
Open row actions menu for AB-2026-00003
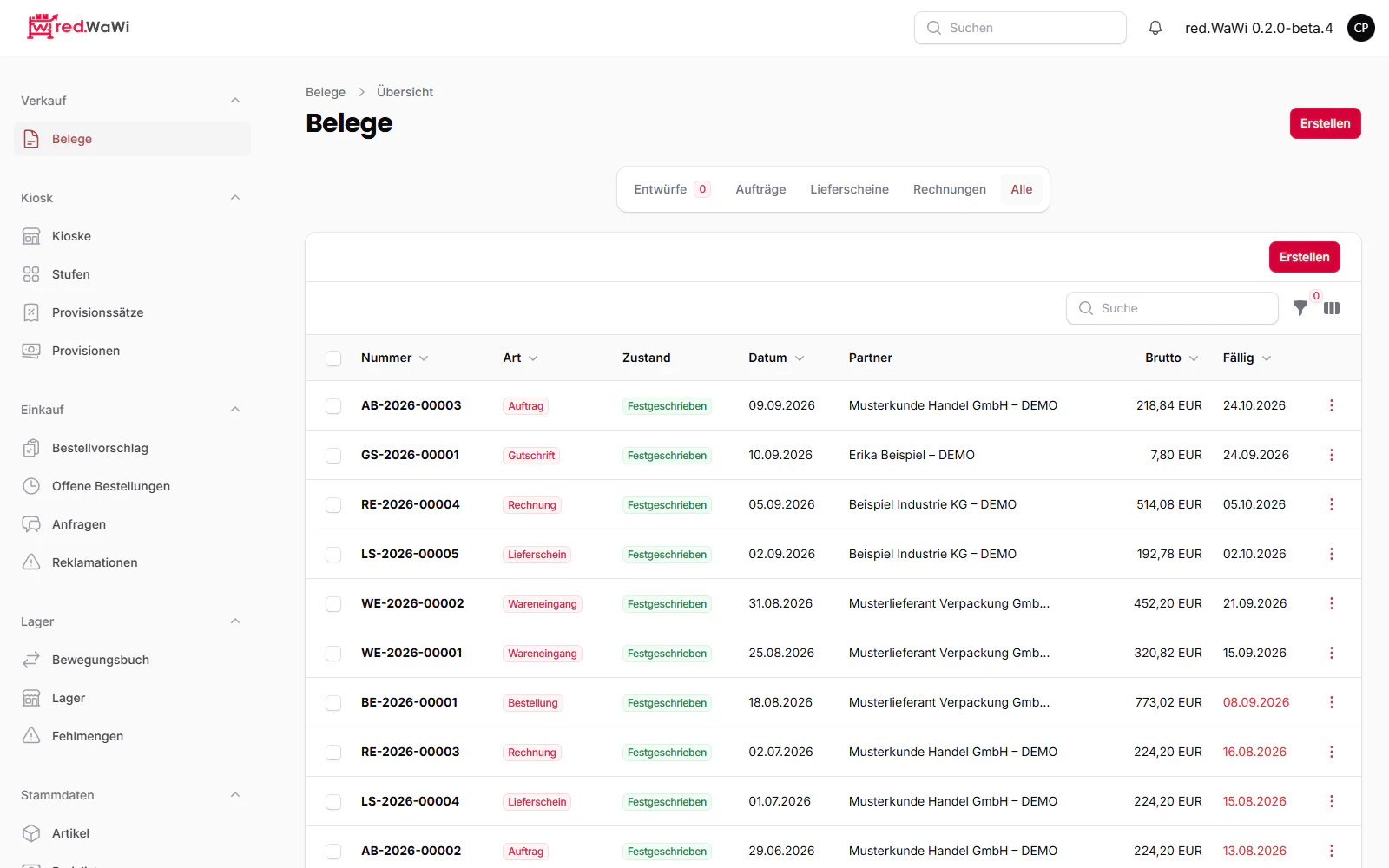[x=1332, y=405]
